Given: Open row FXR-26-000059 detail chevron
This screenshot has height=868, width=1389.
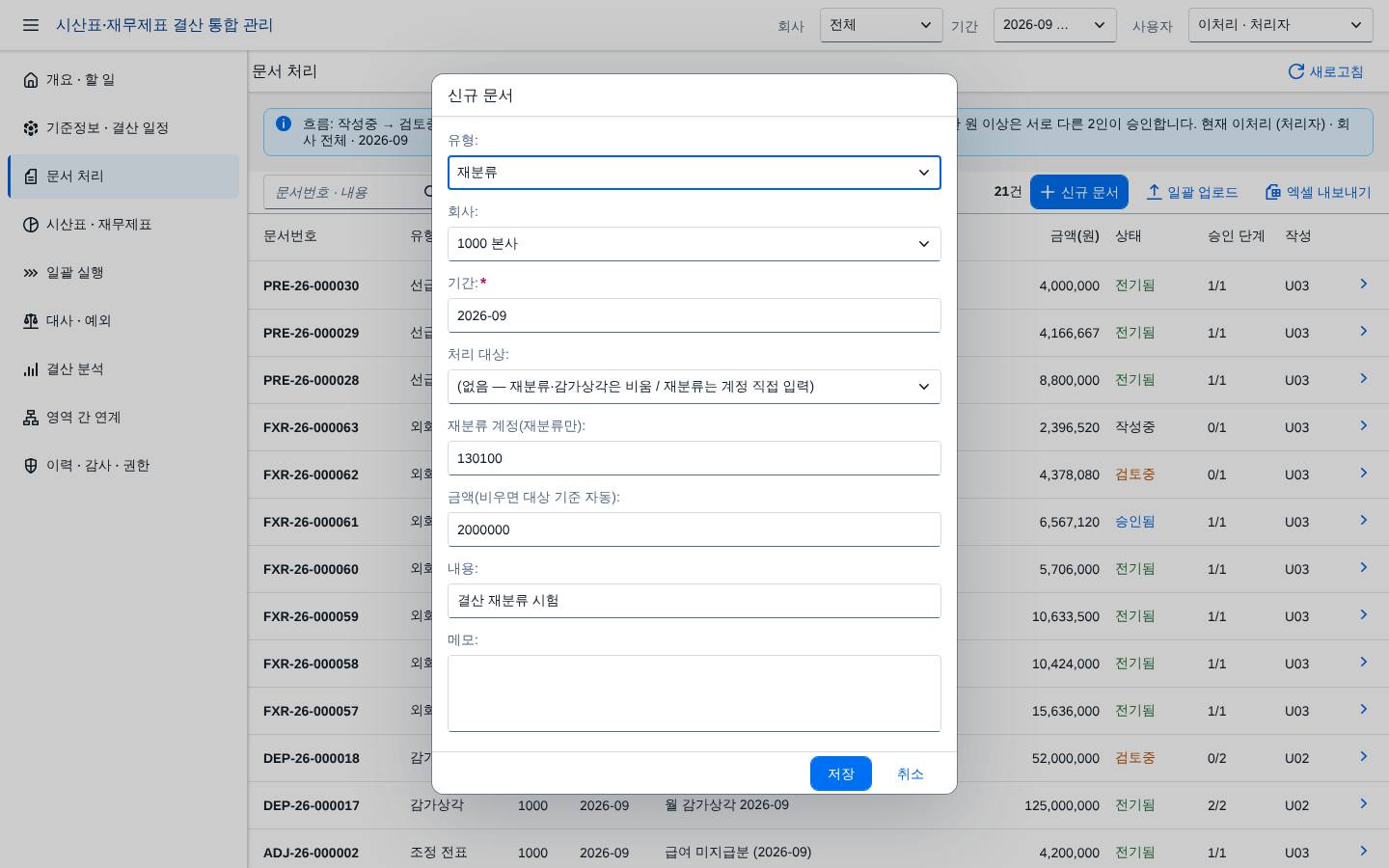Looking at the screenshot, I should (1364, 614).
